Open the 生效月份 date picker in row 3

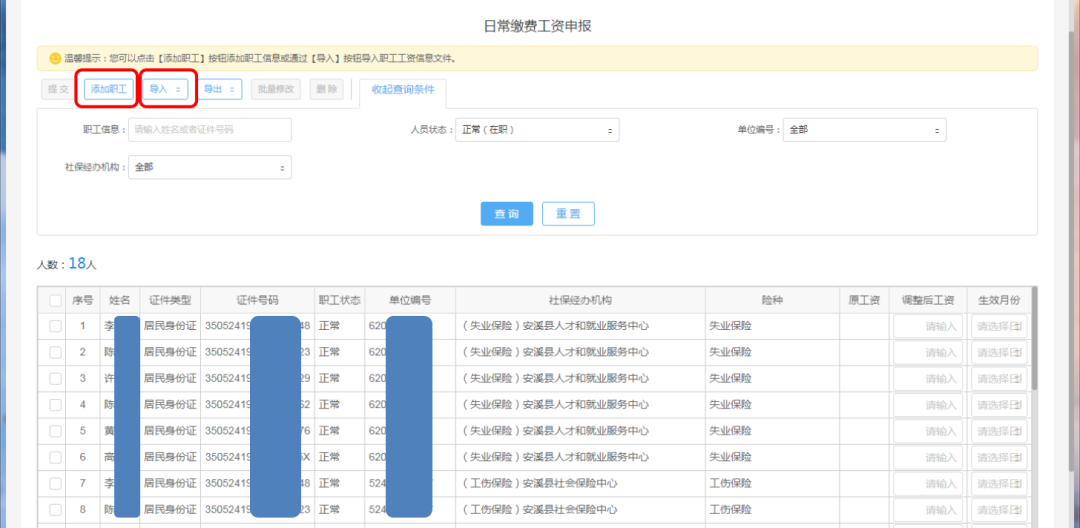[x=999, y=379]
